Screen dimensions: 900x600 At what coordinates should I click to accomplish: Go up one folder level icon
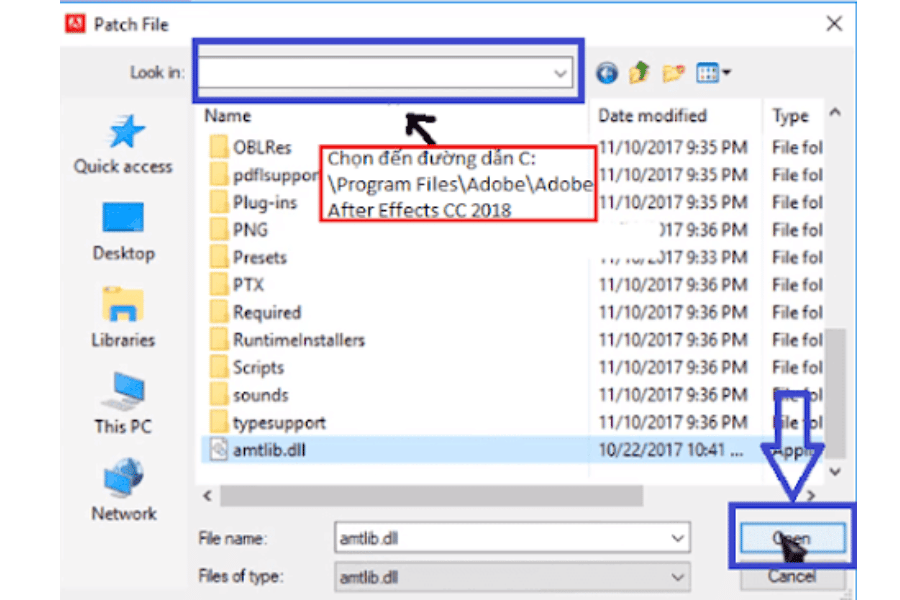pos(639,73)
